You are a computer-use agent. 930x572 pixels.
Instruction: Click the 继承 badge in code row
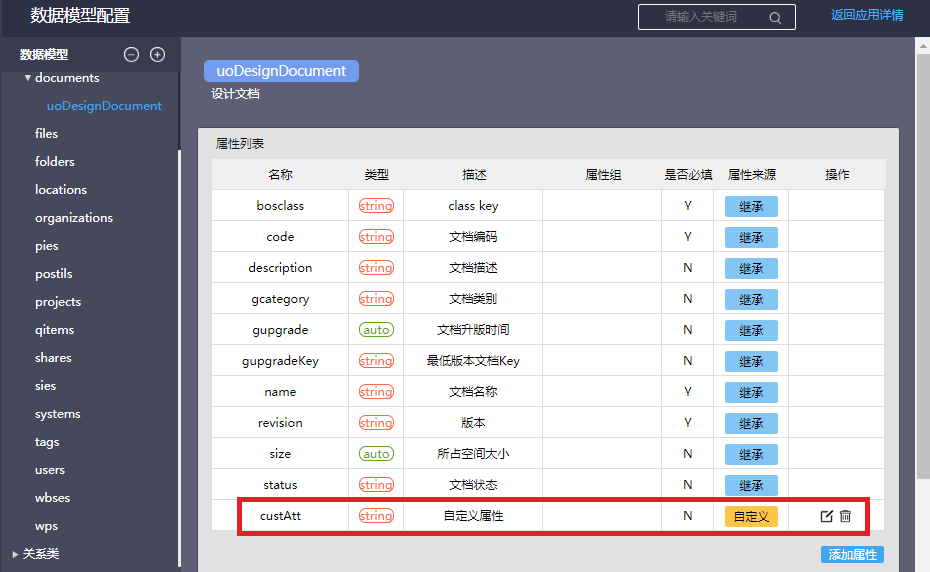click(751, 237)
